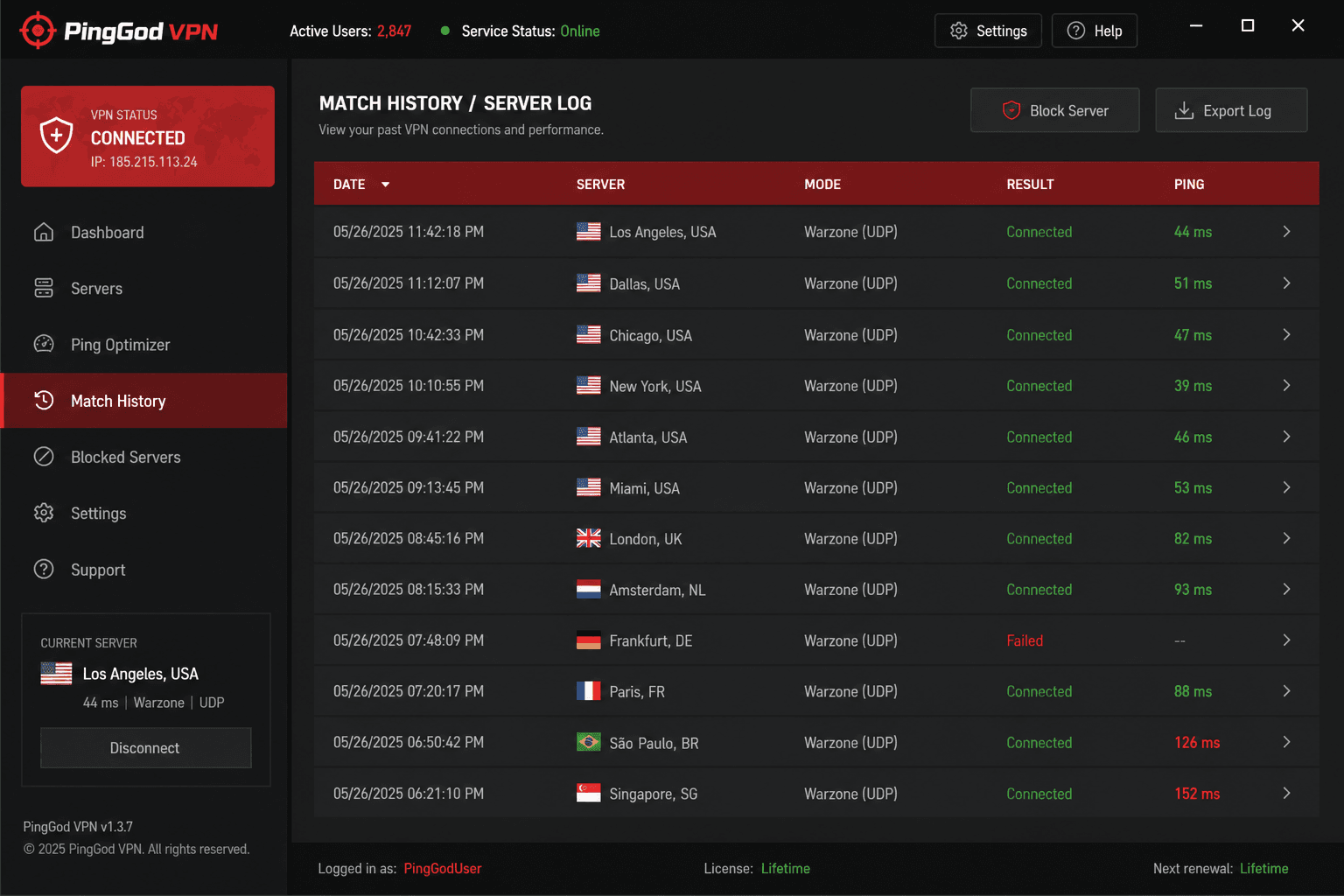Open Settings from the top bar
This screenshot has height=896, width=1344.
(x=988, y=31)
